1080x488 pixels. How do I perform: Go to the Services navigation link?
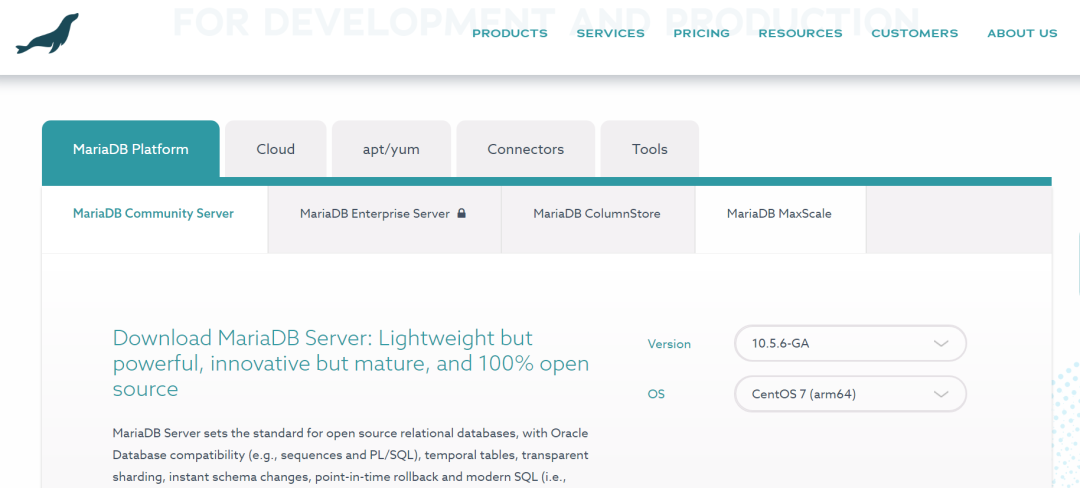coord(610,33)
